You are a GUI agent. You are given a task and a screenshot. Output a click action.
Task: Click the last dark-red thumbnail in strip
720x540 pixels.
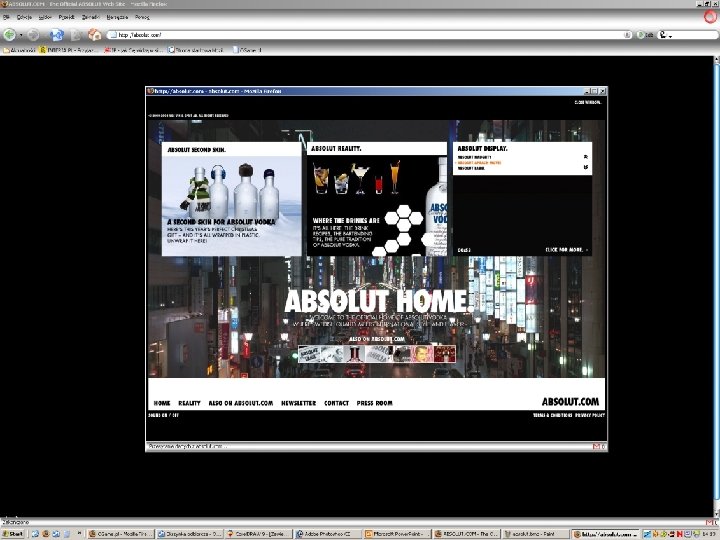click(x=444, y=354)
